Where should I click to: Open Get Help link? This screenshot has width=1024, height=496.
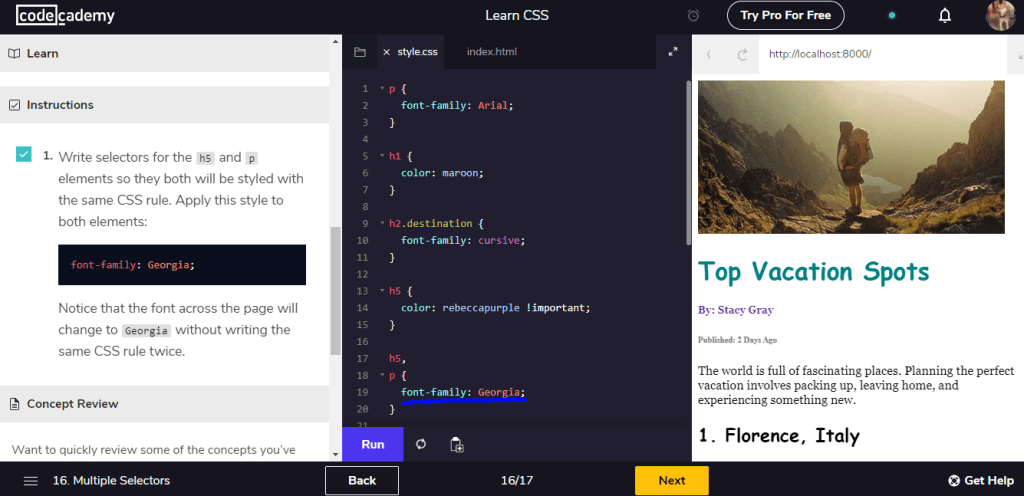(x=980, y=481)
